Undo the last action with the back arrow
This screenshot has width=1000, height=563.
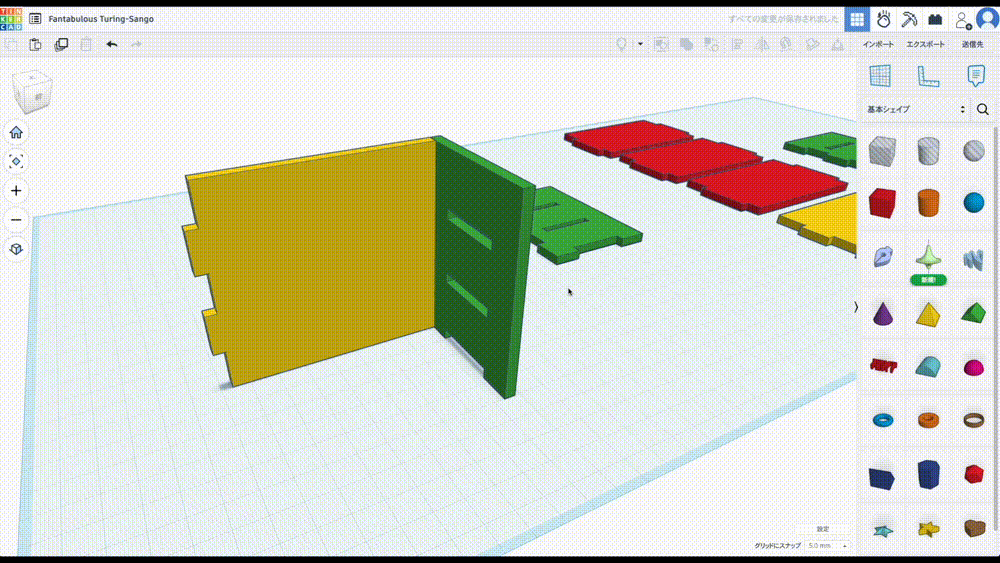pyautogui.click(x=112, y=44)
